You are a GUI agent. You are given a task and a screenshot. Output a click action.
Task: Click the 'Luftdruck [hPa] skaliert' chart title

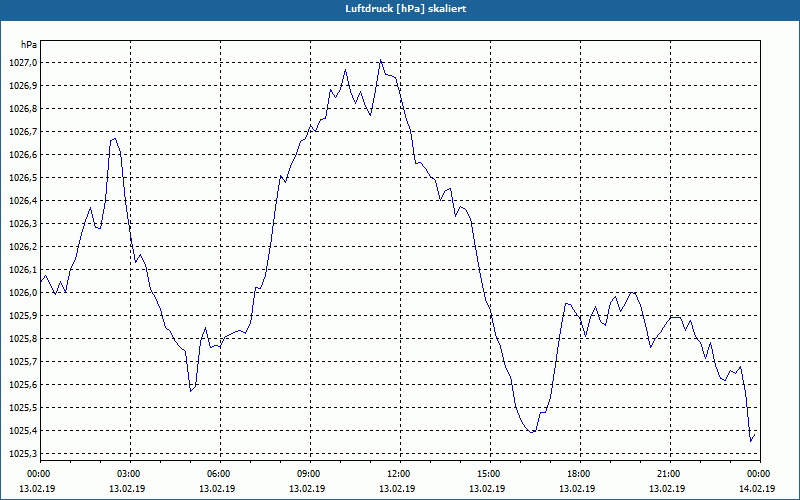(x=406, y=9)
